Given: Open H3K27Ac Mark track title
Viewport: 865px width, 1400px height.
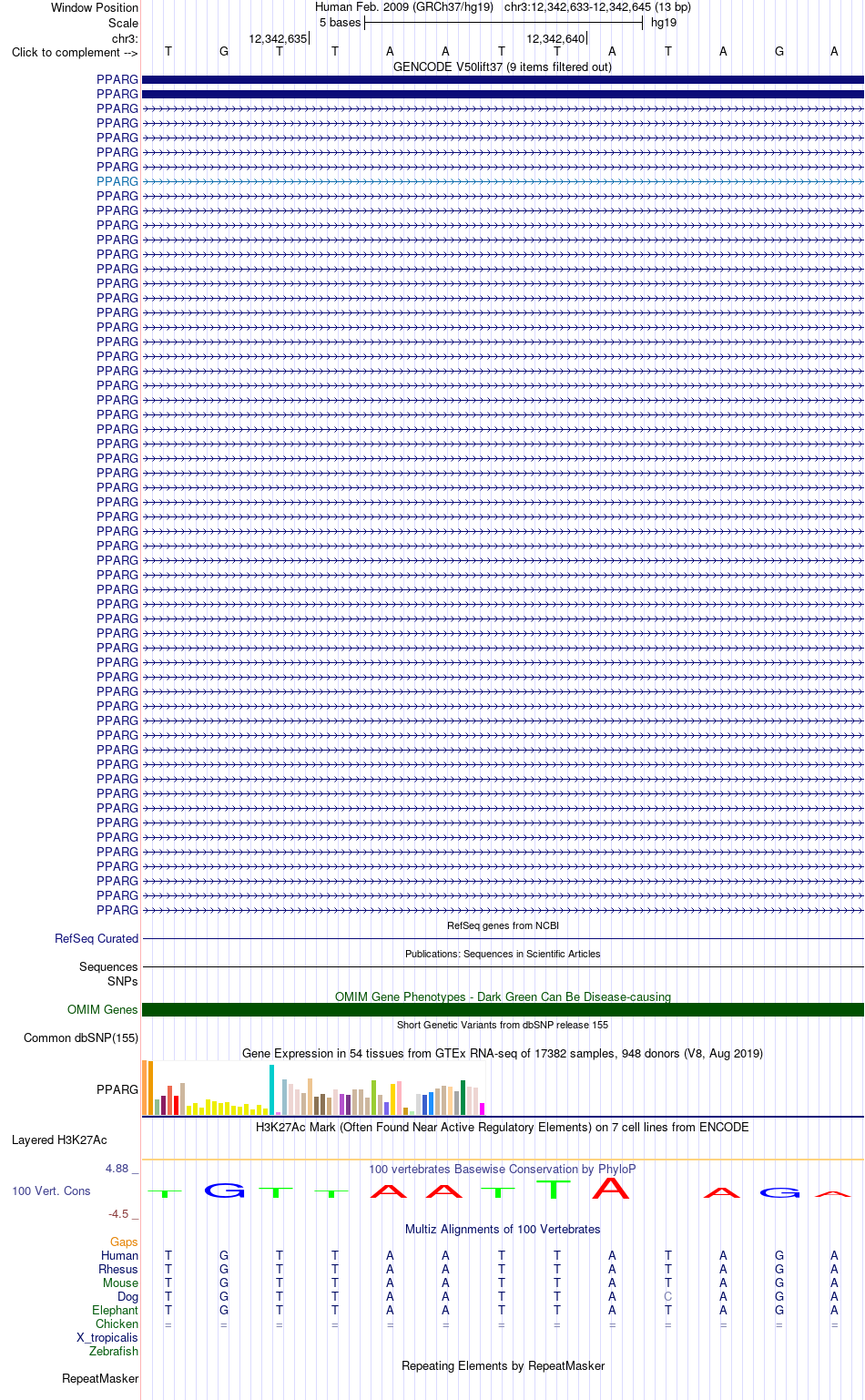Looking at the screenshot, I should point(503,1127).
